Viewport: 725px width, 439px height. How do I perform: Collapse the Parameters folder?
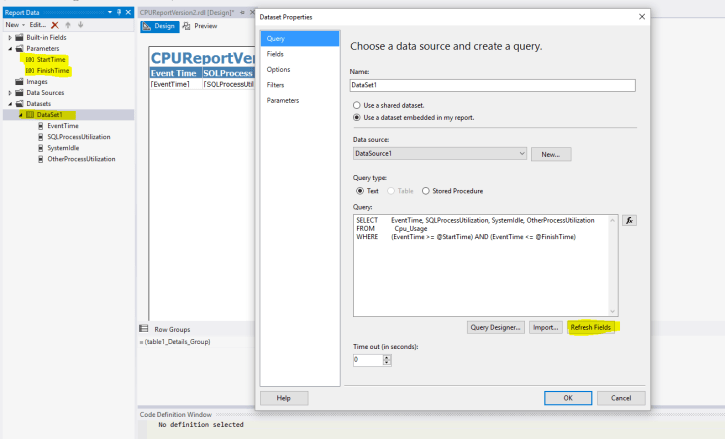(x=11, y=48)
